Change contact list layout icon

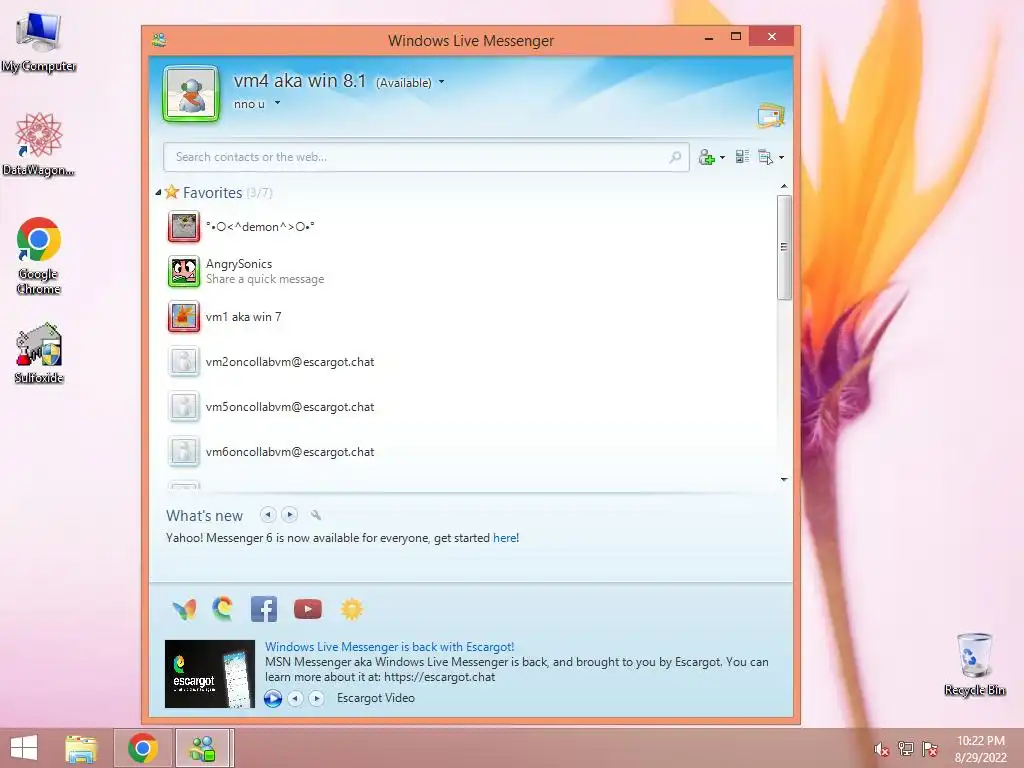(x=742, y=157)
